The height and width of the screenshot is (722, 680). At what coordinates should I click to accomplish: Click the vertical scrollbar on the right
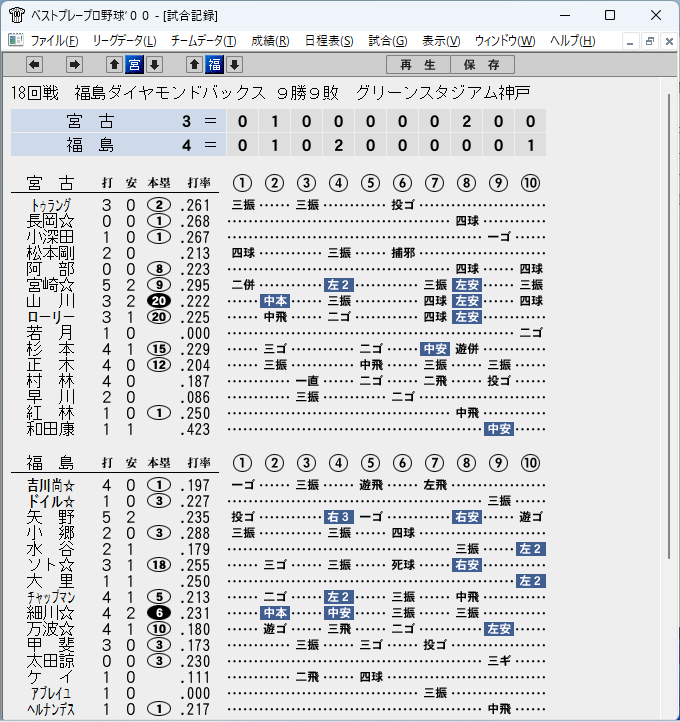669,327
